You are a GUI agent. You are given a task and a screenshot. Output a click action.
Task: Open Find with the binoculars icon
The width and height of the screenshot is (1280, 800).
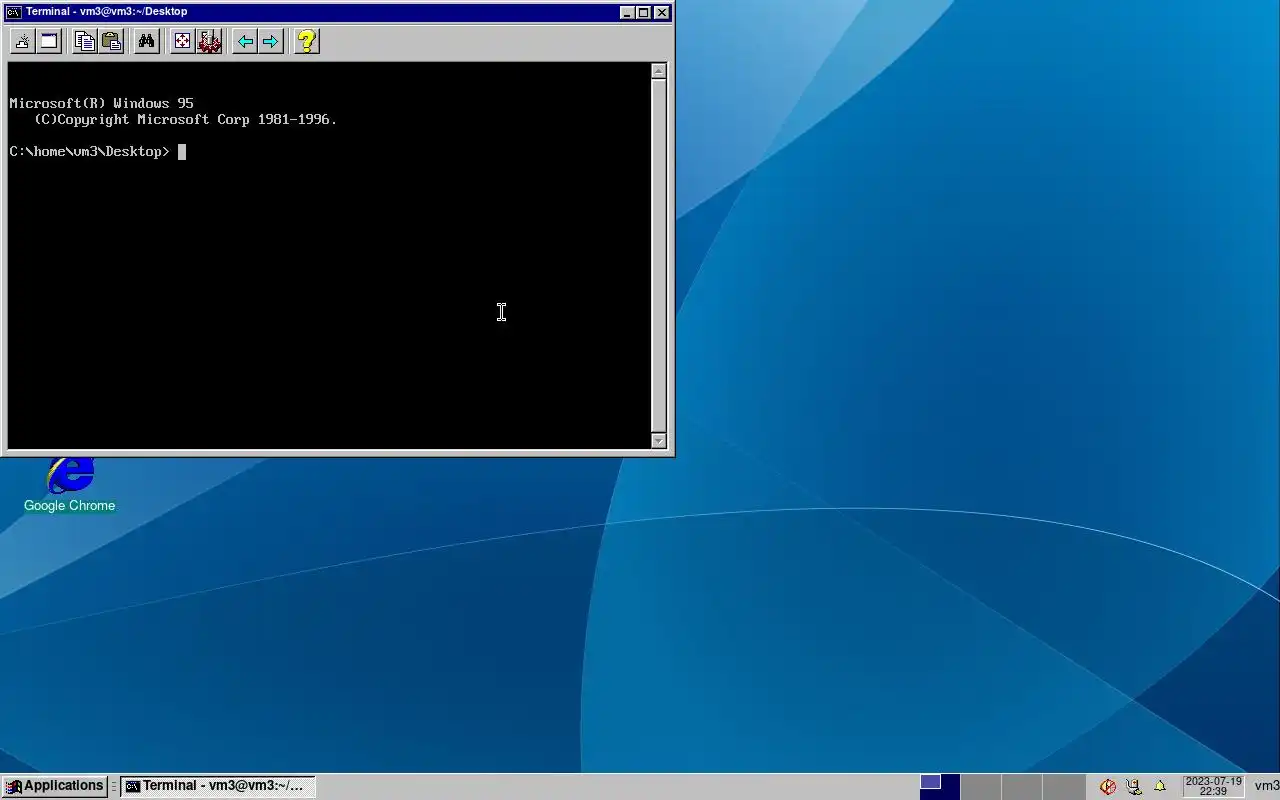point(147,41)
